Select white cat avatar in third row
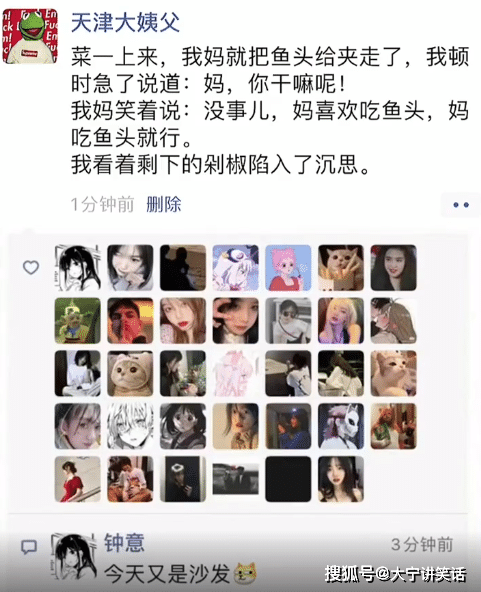Viewport: 481px width, 592px height. pos(393,373)
